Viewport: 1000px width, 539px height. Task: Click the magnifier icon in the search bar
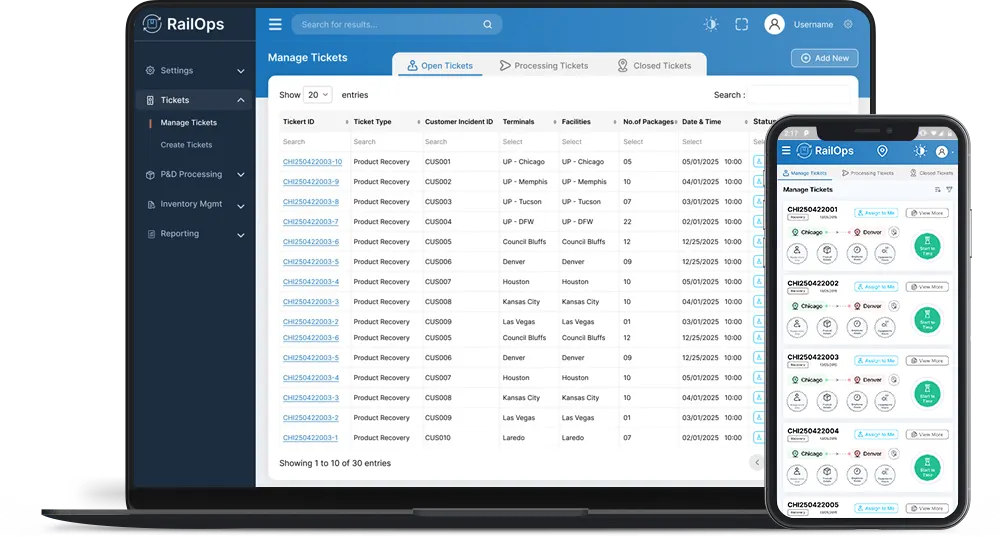(x=487, y=24)
